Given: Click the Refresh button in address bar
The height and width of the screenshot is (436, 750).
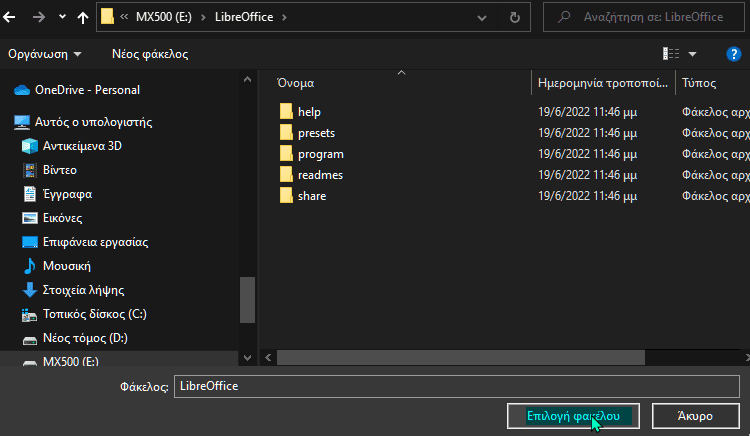Looking at the screenshot, I should (x=514, y=17).
